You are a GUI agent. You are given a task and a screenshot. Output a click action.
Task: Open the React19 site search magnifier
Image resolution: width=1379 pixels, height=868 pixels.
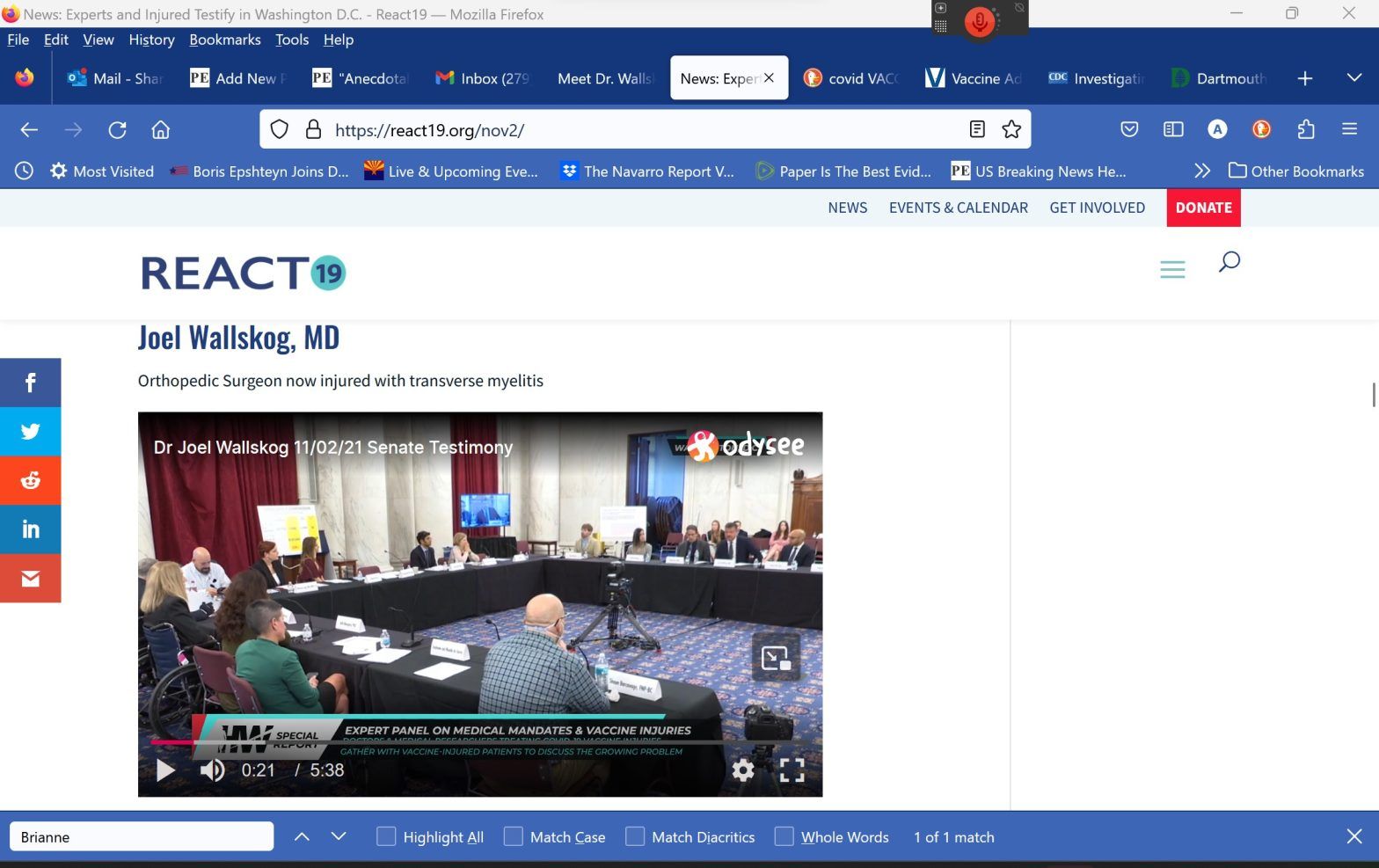pyautogui.click(x=1229, y=261)
